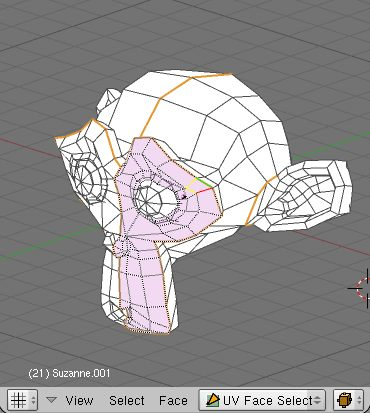The image size is (370, 413).
Task: Open the UV Face Select mode dropdown
Action: pyautogui.click(x=262, y=400)
